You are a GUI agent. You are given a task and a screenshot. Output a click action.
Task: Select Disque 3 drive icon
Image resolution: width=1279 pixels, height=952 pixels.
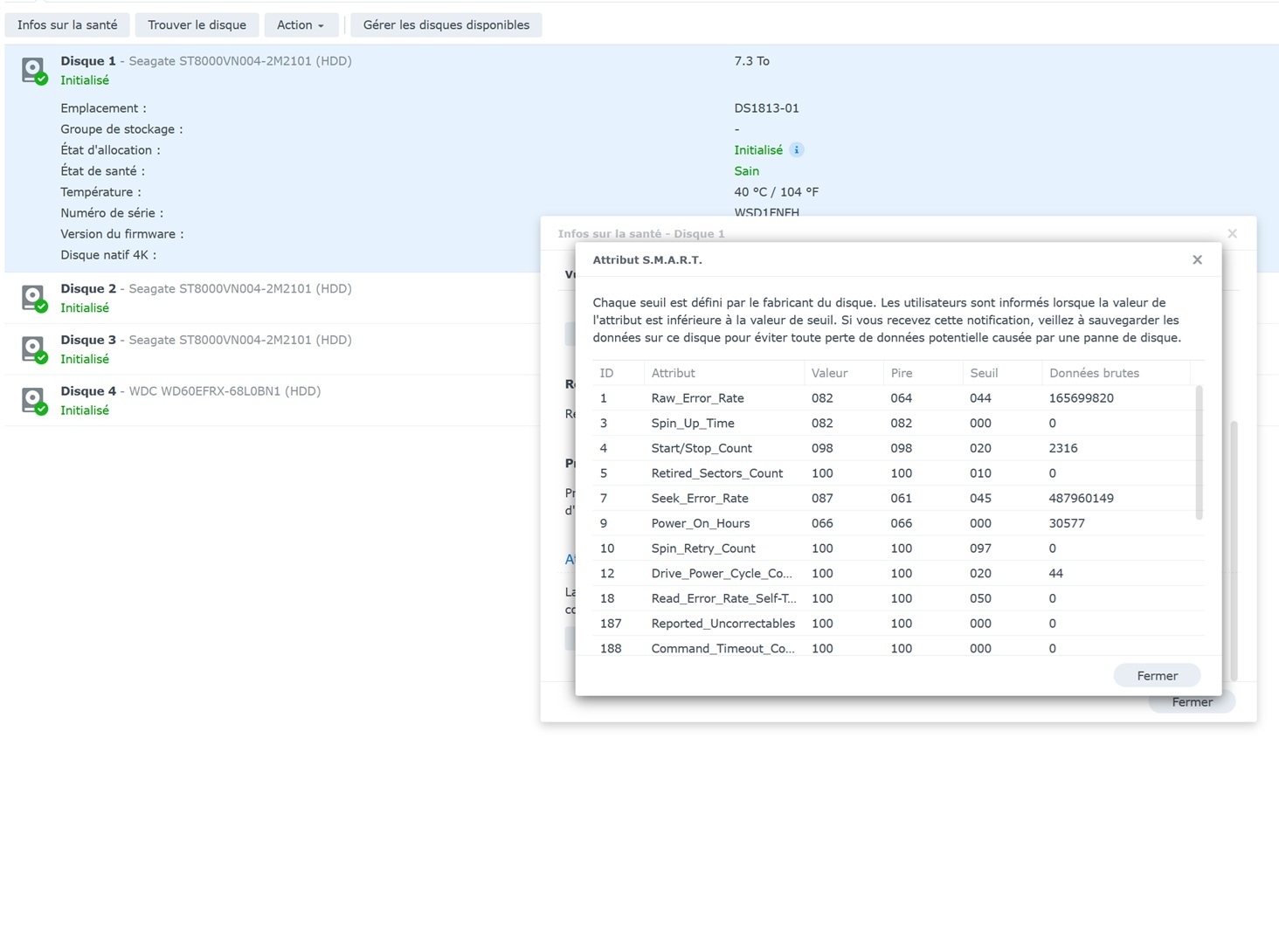[34, 349]
